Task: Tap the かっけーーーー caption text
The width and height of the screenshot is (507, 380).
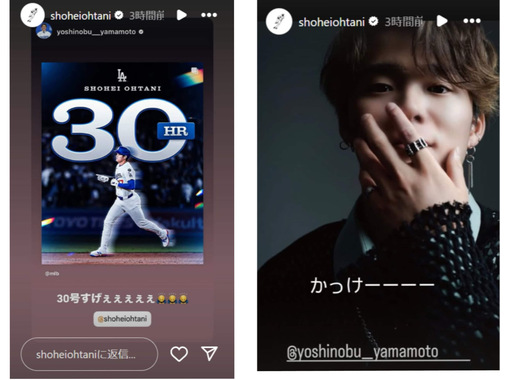Action: pyautogui.click(x=372, y=285)
